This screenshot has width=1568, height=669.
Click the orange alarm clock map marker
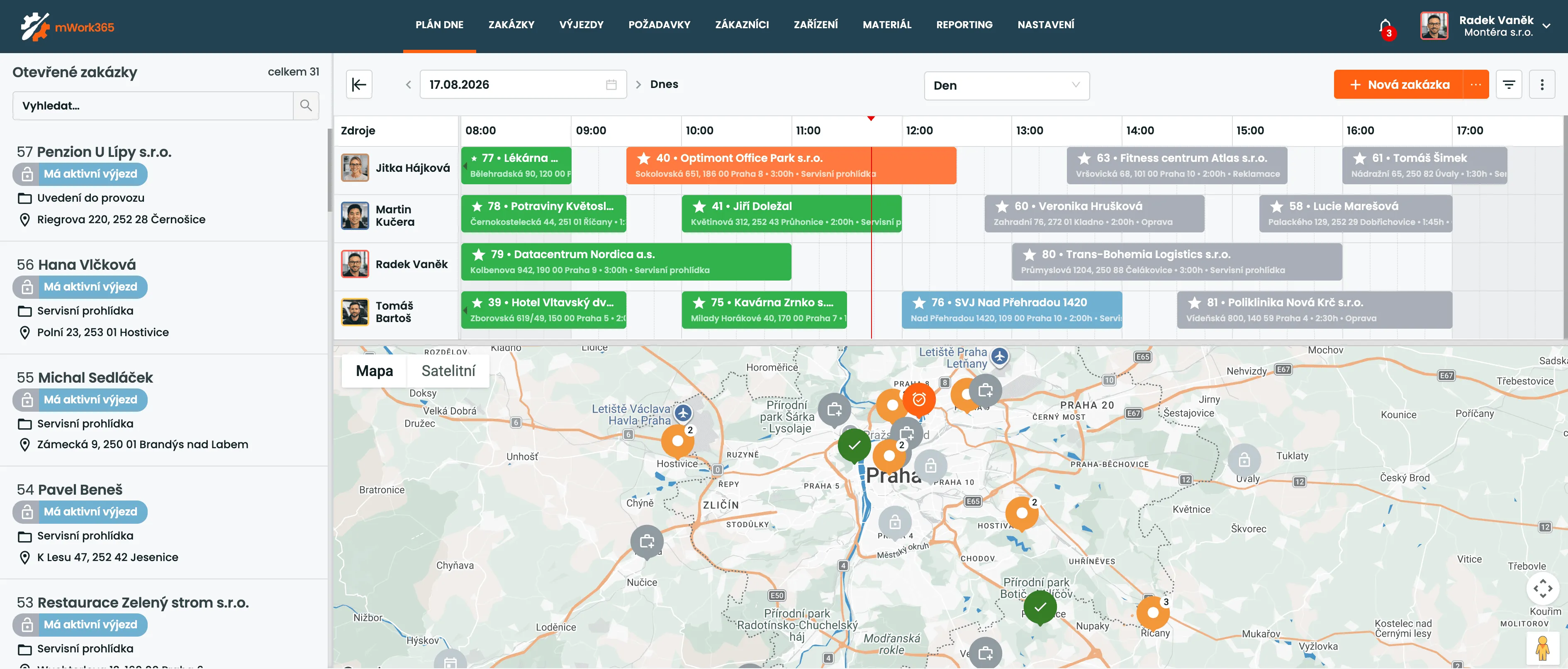918,400
